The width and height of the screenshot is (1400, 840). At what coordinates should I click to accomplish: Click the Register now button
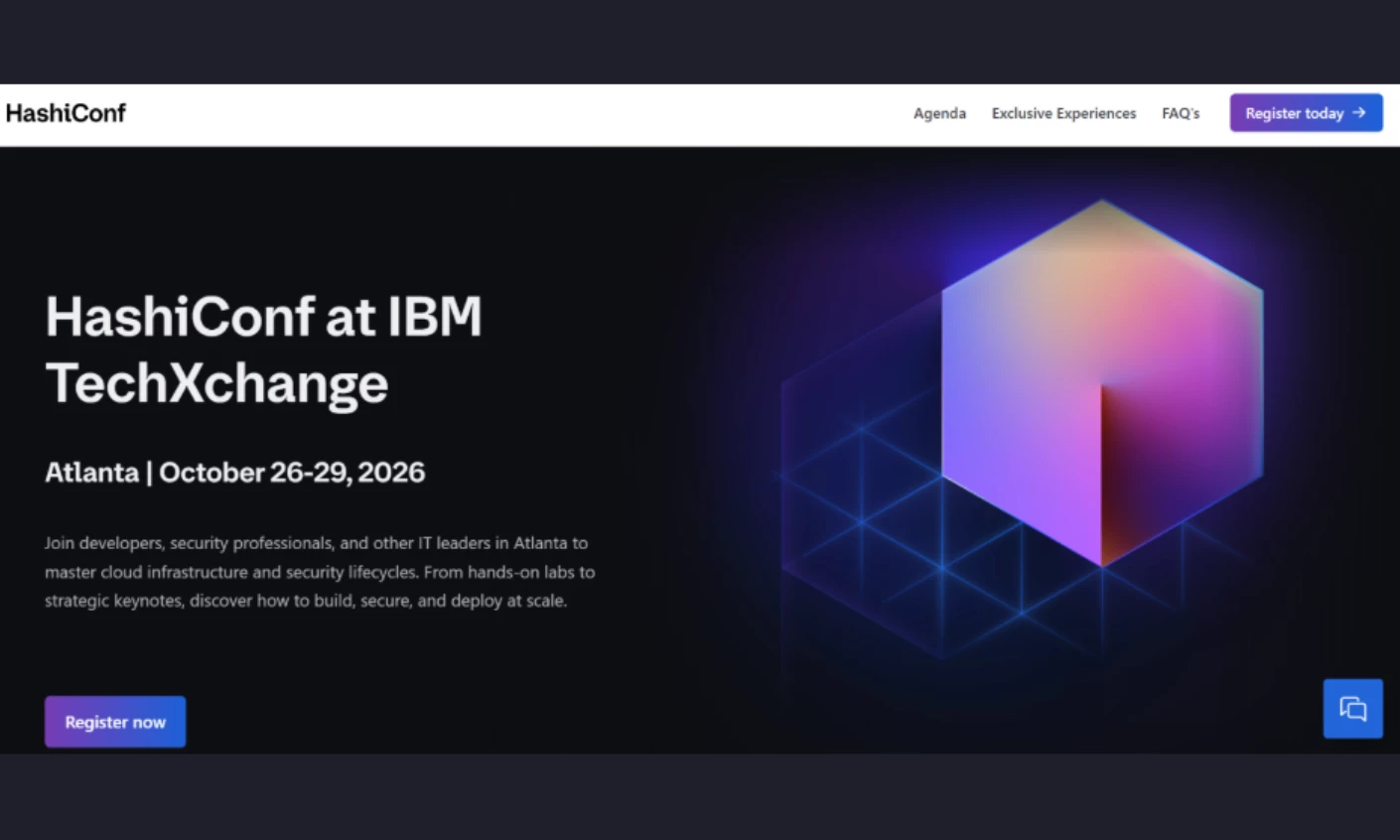[x=115, y=722]
